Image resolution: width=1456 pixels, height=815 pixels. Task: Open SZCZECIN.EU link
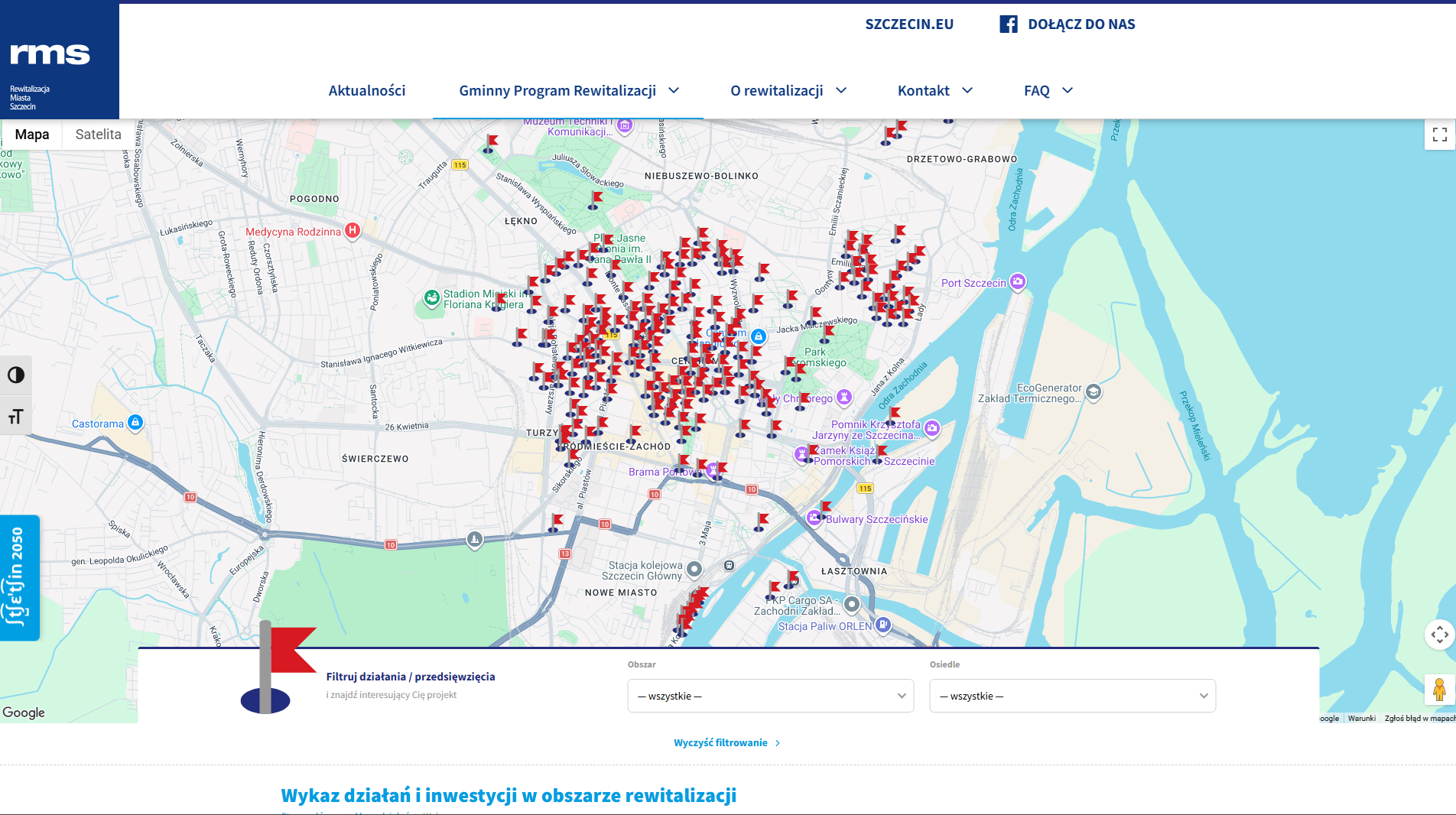(909, 24)
